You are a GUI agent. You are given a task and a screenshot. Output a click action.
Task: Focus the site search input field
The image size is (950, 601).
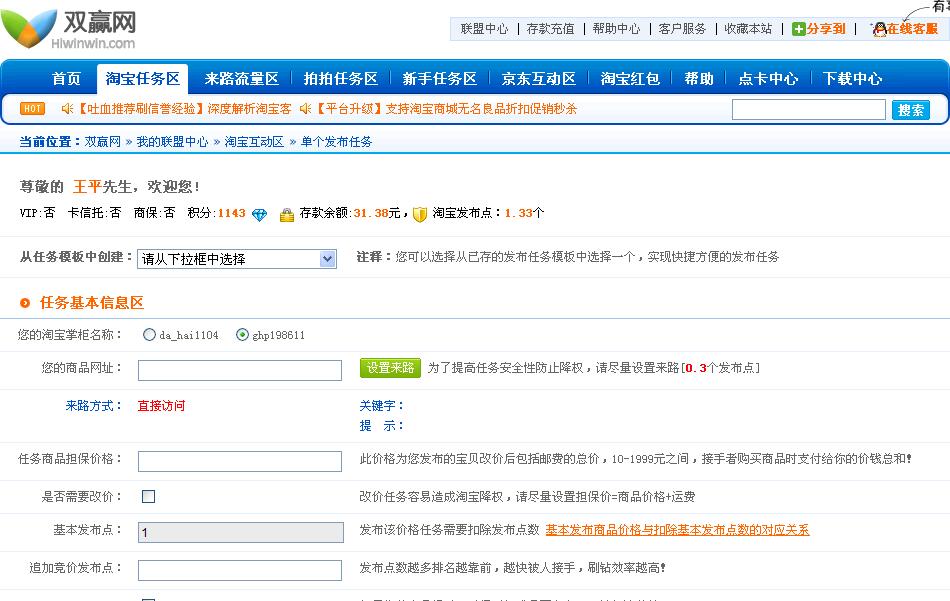click(809, 110)
